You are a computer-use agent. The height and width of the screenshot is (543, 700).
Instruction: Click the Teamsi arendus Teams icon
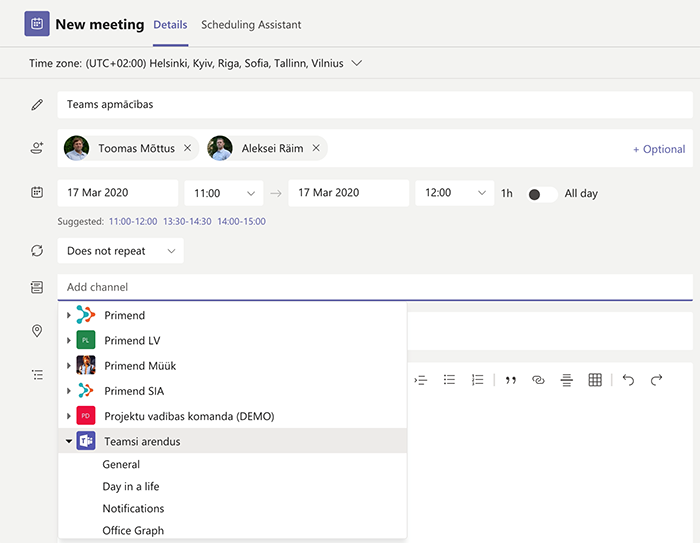point(86,441)
